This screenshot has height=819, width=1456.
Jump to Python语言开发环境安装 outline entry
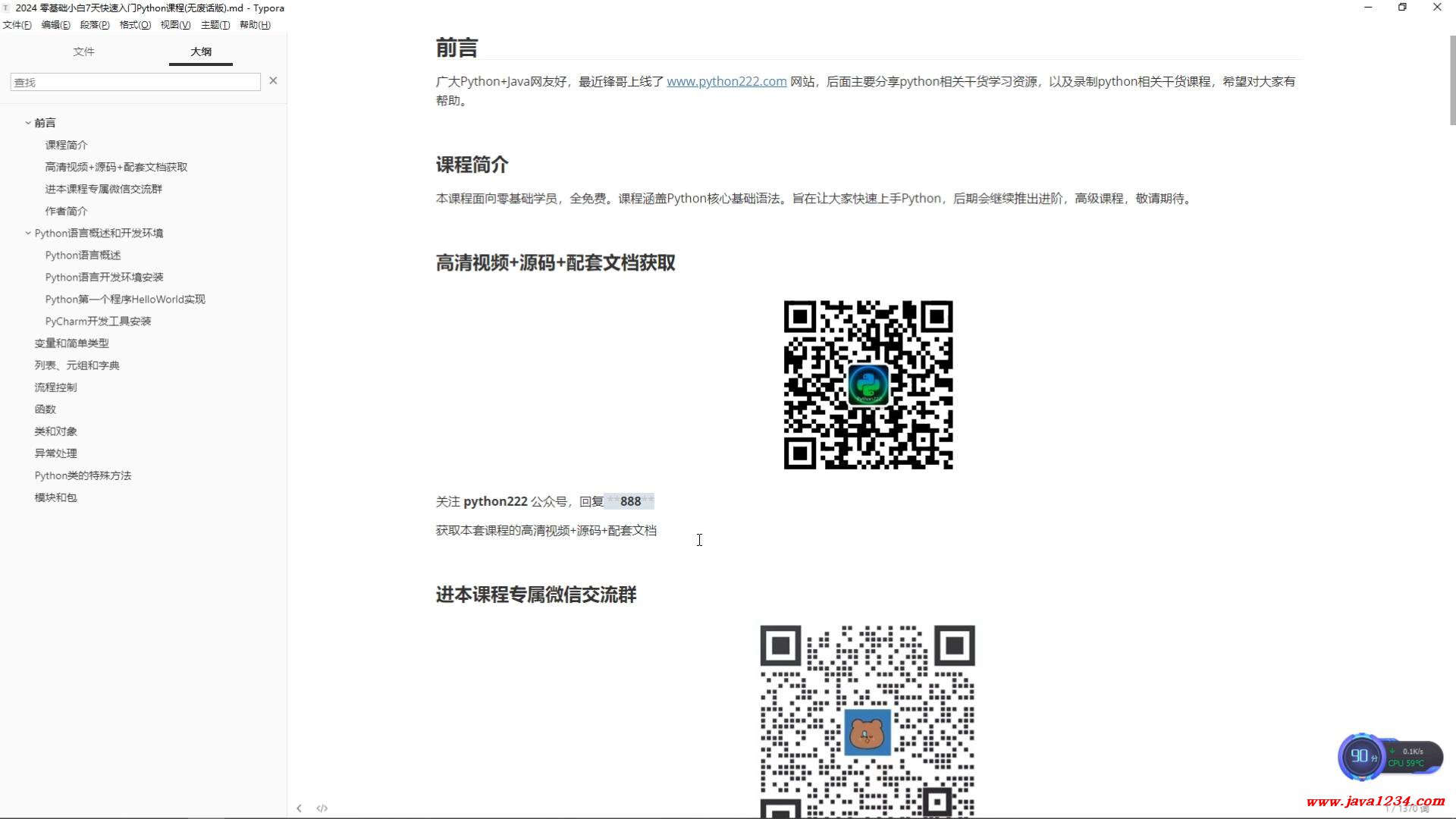pyautogui.click(x=104, y=278)
